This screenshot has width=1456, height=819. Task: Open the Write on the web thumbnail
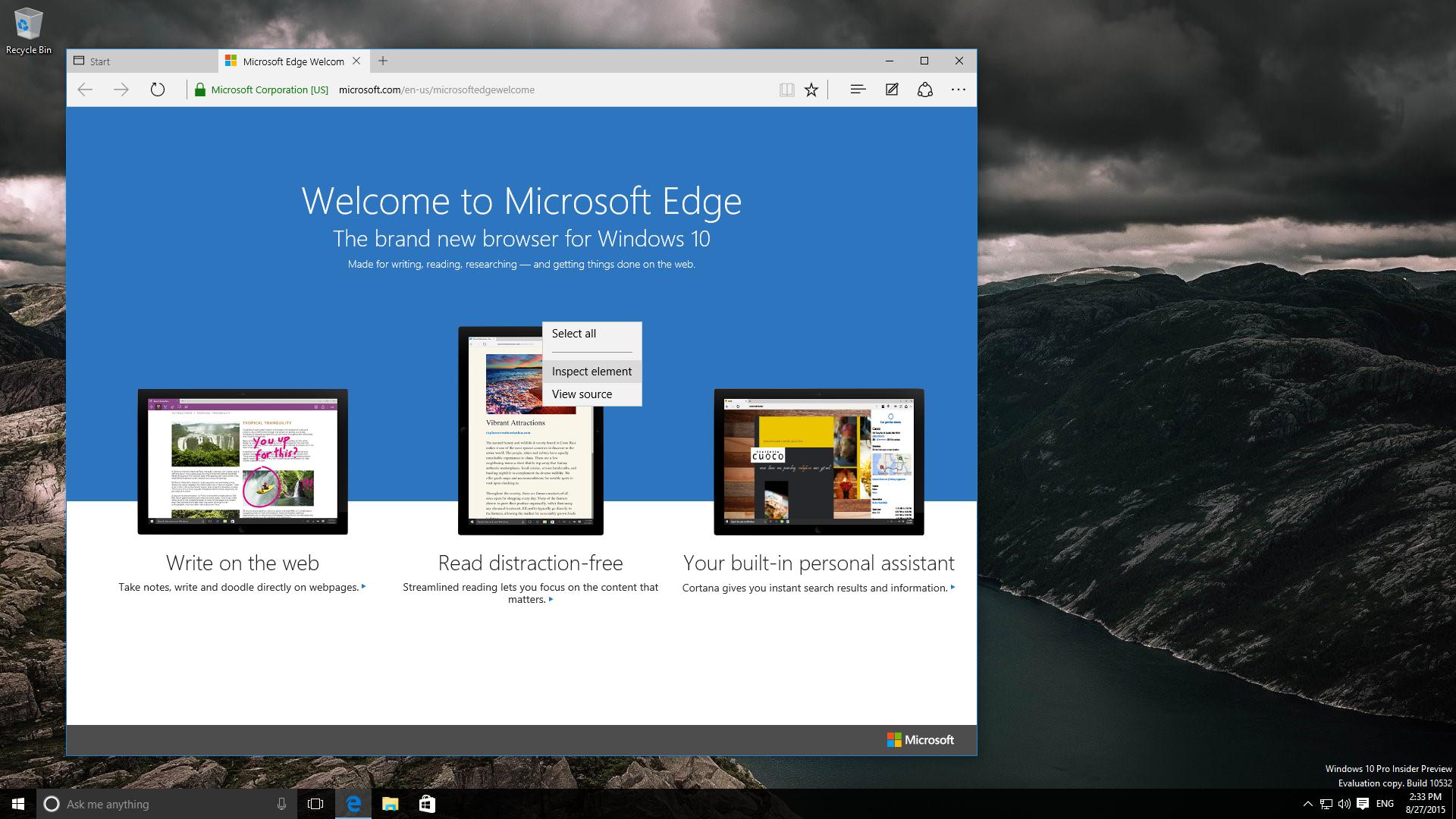coord(243,462)
